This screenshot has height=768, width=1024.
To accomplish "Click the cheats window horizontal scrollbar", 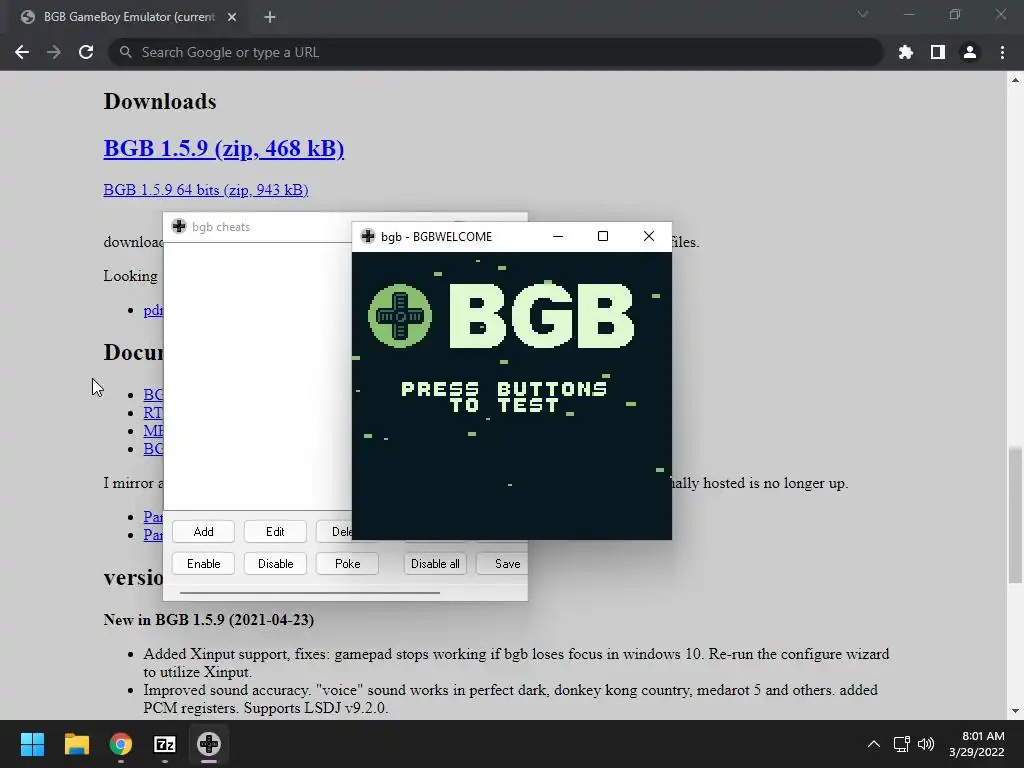I will coord(310,592).
